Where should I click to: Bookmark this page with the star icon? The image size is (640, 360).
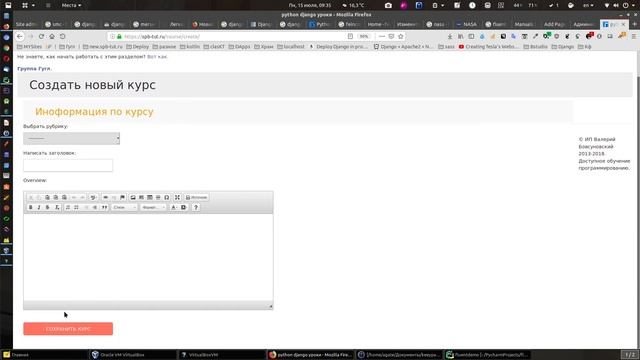coord(401,36)
